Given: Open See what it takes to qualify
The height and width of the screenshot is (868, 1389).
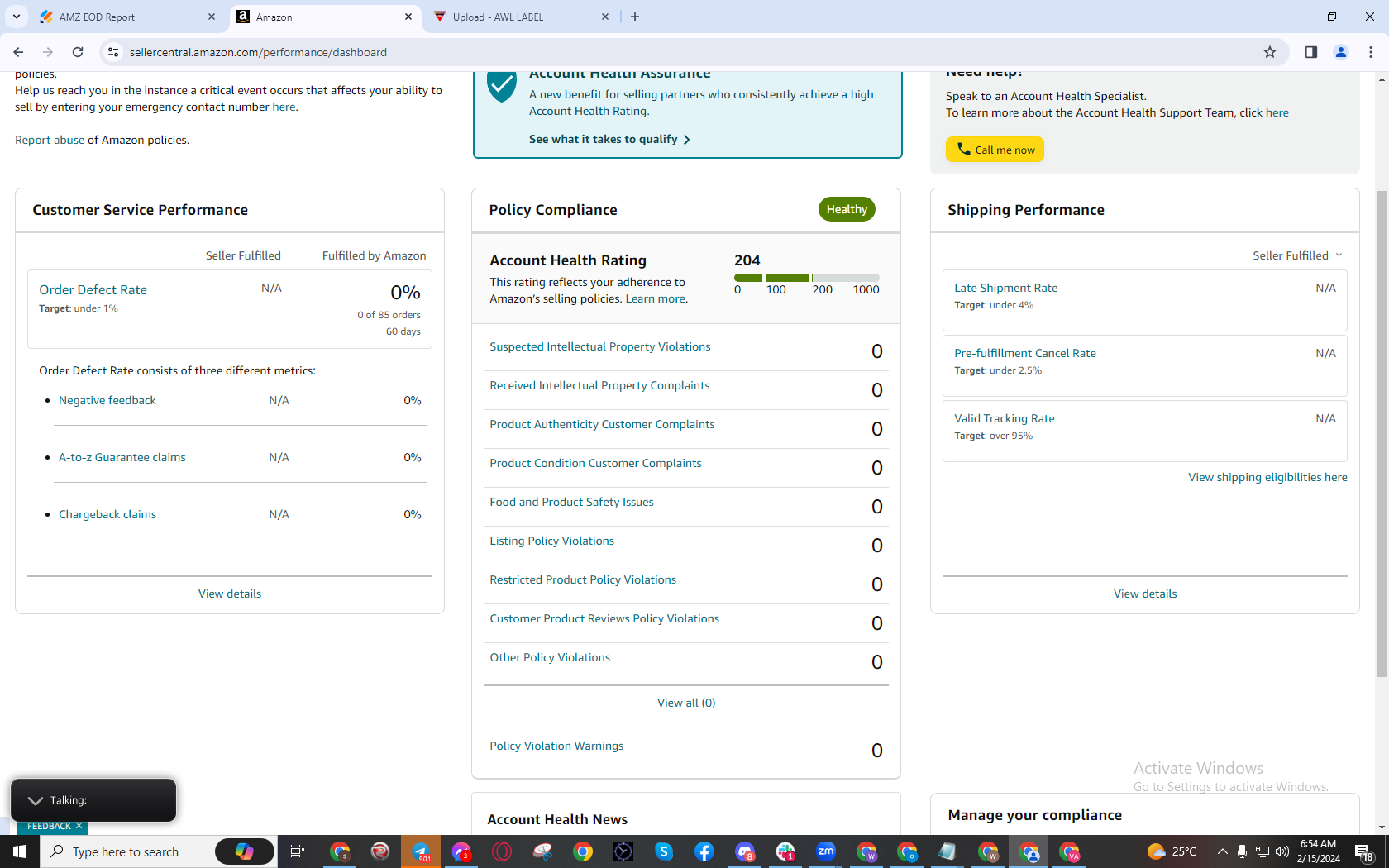Looking at the screenshot, I should coord(609,139).
